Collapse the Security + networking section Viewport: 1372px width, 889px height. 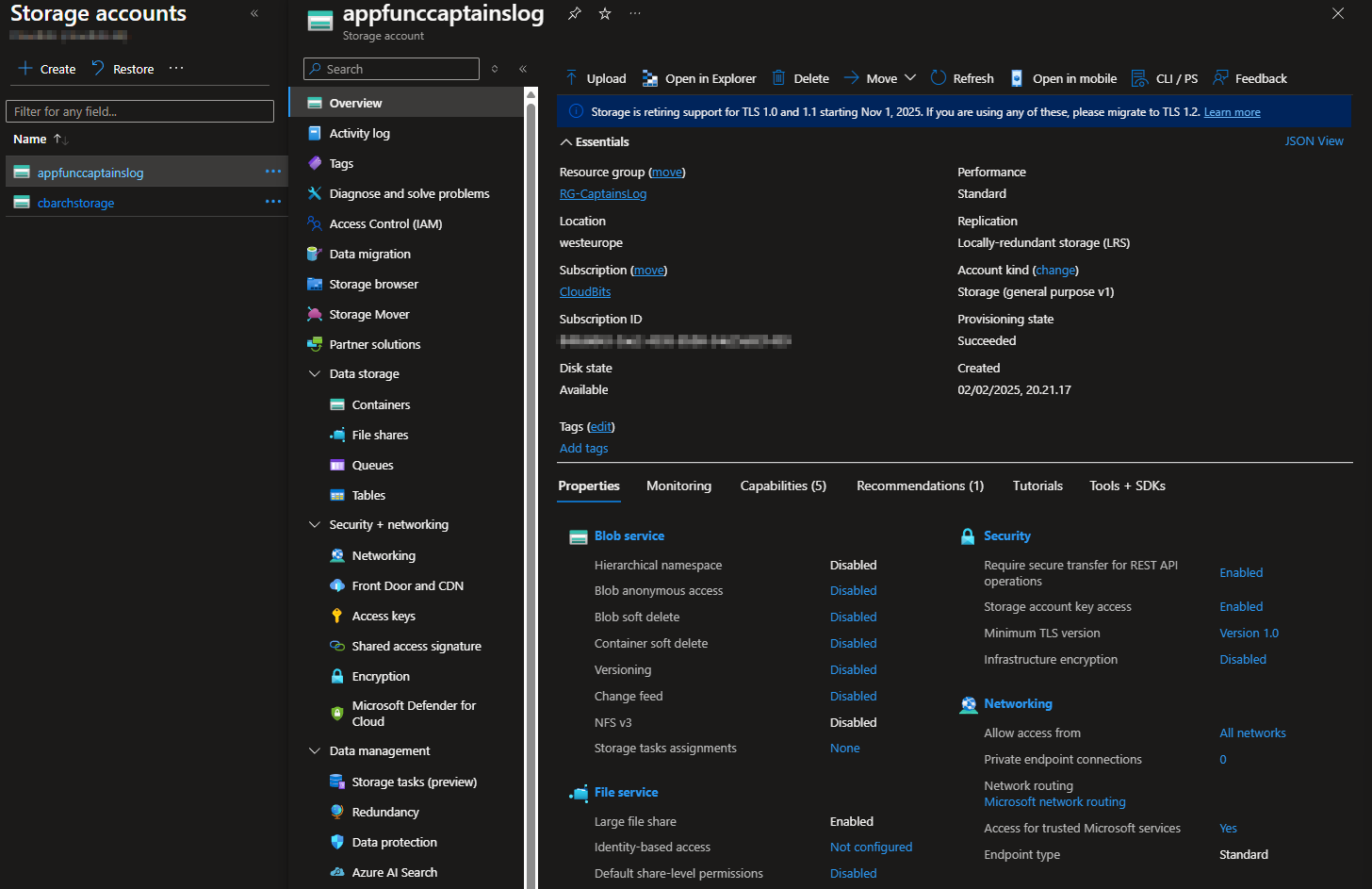[315, 525]
